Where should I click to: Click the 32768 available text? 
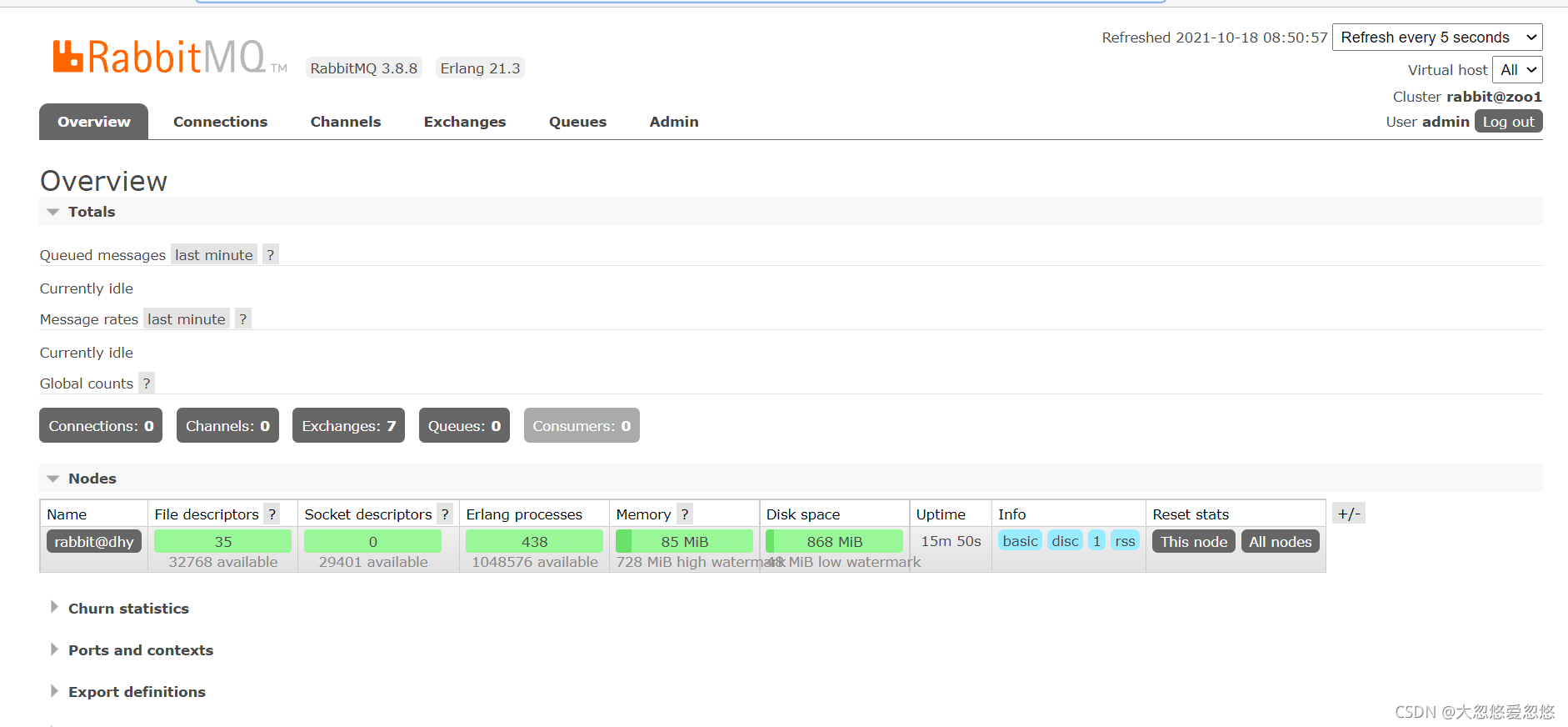[x=223, y=562]
